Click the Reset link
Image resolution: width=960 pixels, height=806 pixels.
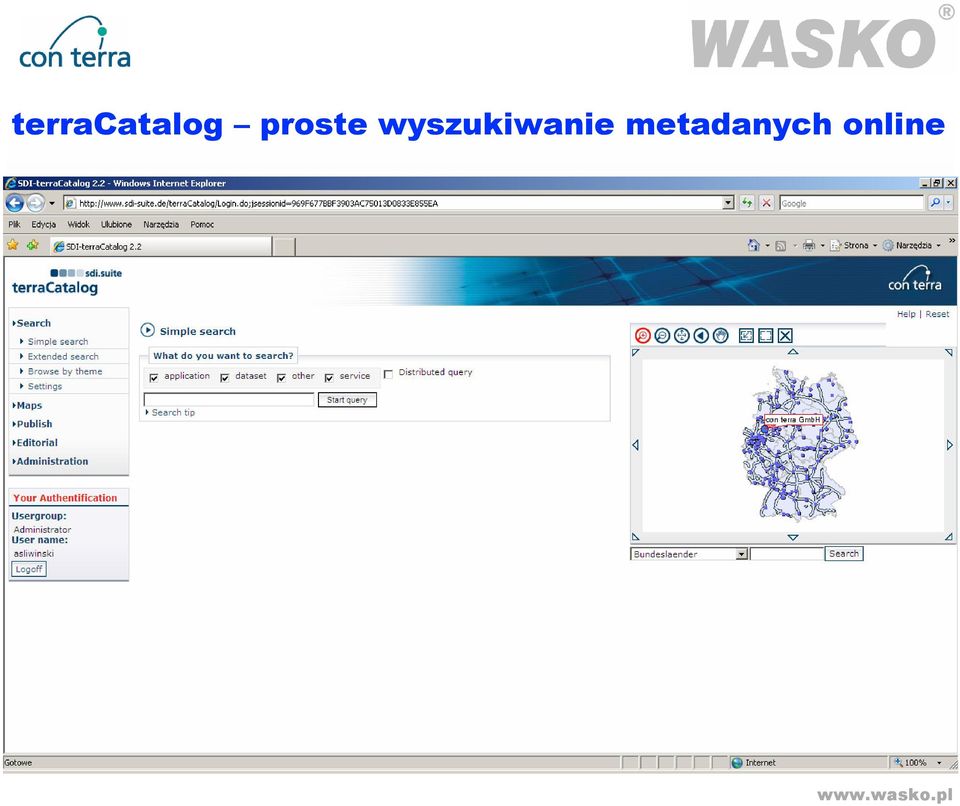click(x=937, y=314)
